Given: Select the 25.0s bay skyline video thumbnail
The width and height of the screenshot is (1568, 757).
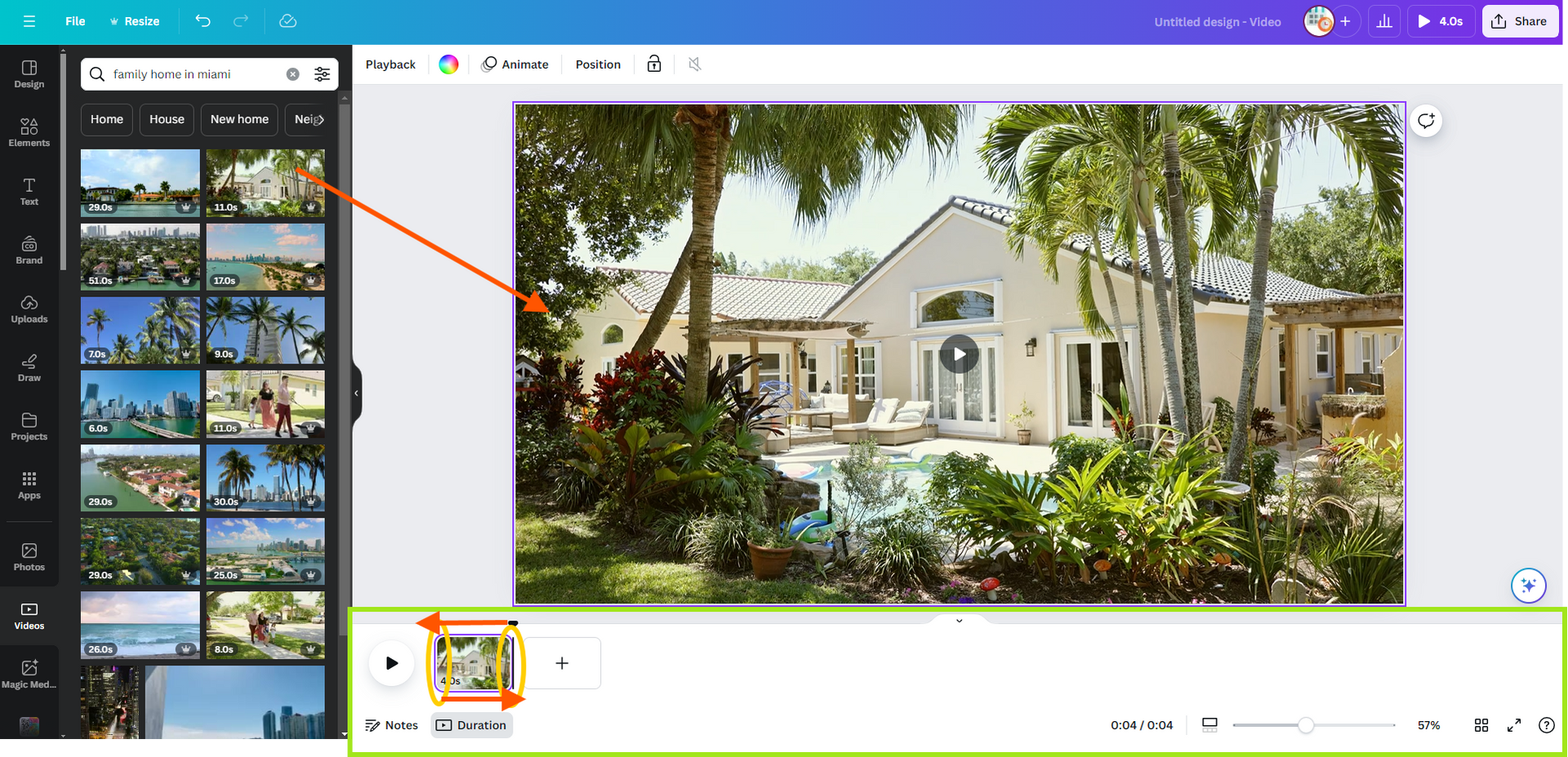Looking at the screenshot, I should tap(265, 551).
